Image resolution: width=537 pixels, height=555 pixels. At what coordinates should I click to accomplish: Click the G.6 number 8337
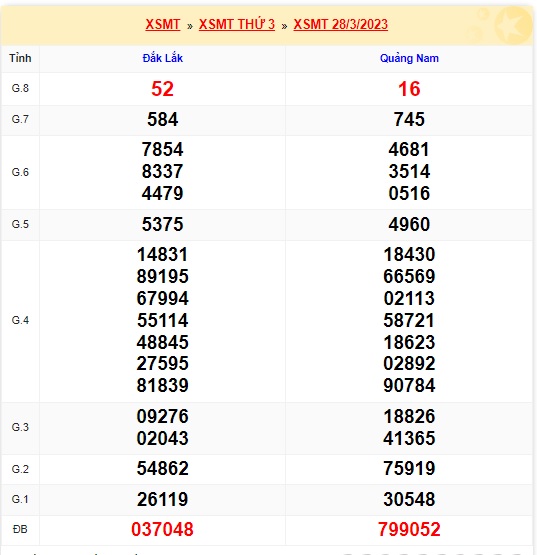(162, 171)
